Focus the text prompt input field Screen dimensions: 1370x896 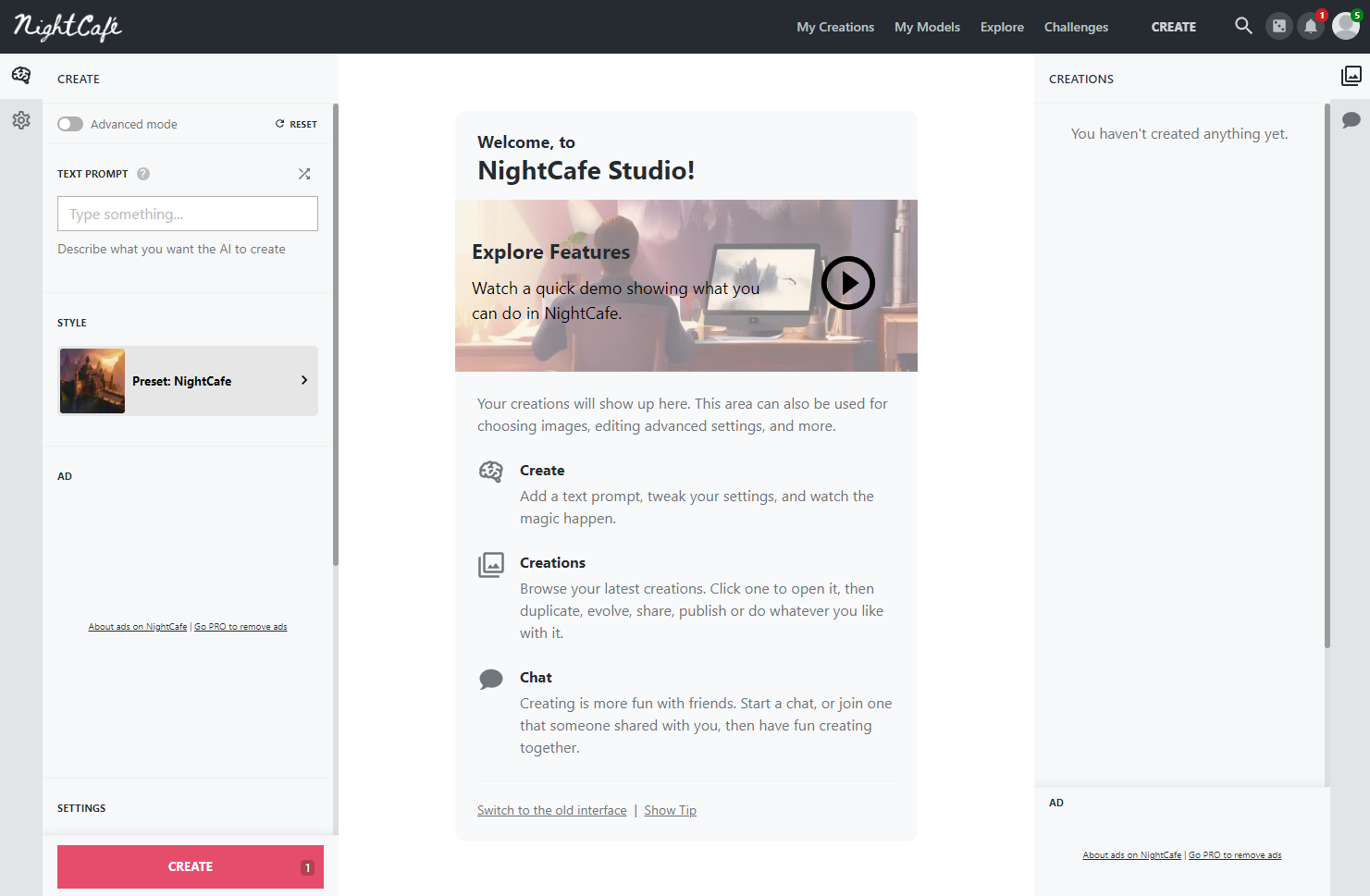point(188,214)
